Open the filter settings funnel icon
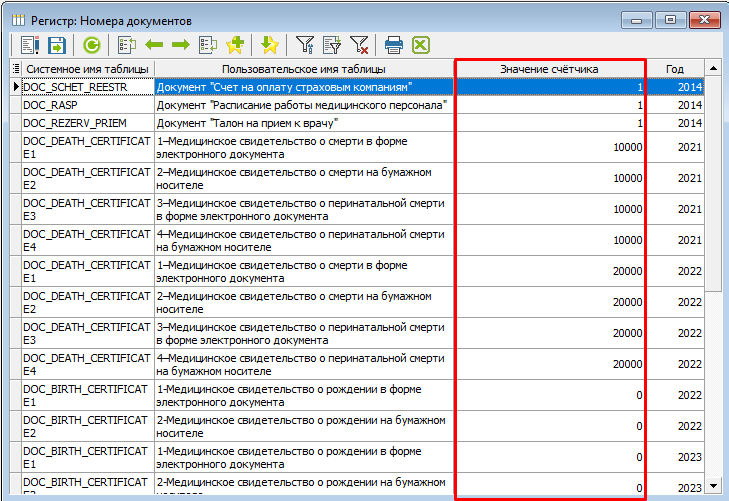Image resolution: width=729 pixels, height=501 pixels. pyautogui.click(x=306, y=45)
